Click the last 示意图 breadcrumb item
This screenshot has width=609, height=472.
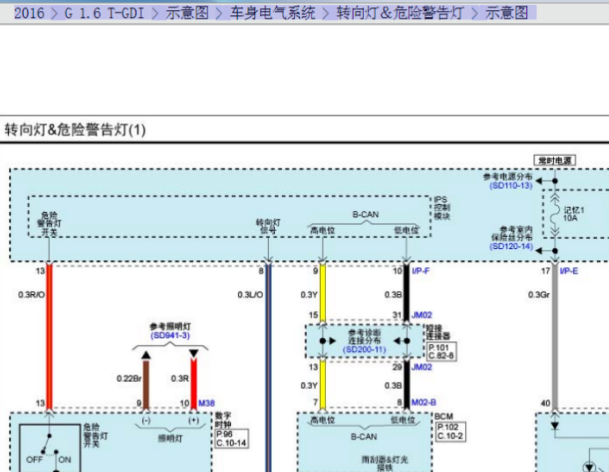tap(506, 13)
